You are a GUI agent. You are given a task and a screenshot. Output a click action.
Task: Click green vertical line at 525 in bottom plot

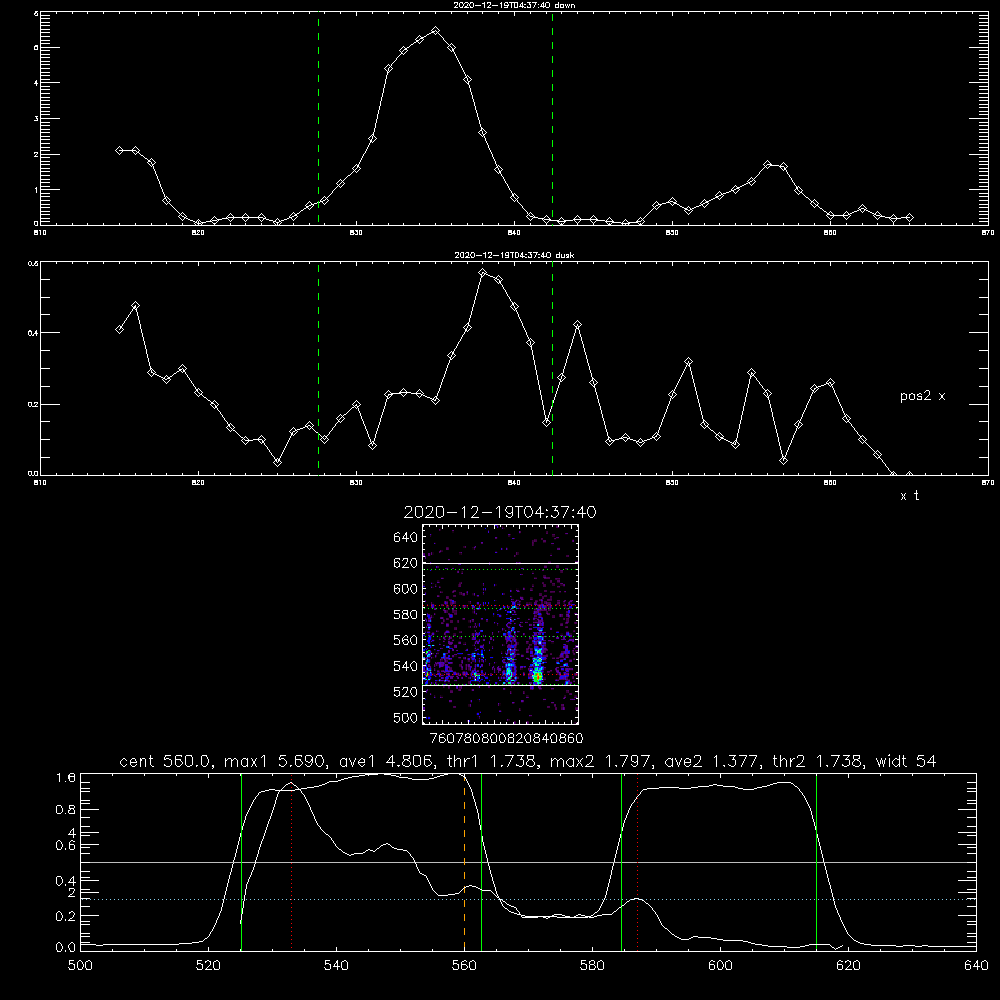242,862
